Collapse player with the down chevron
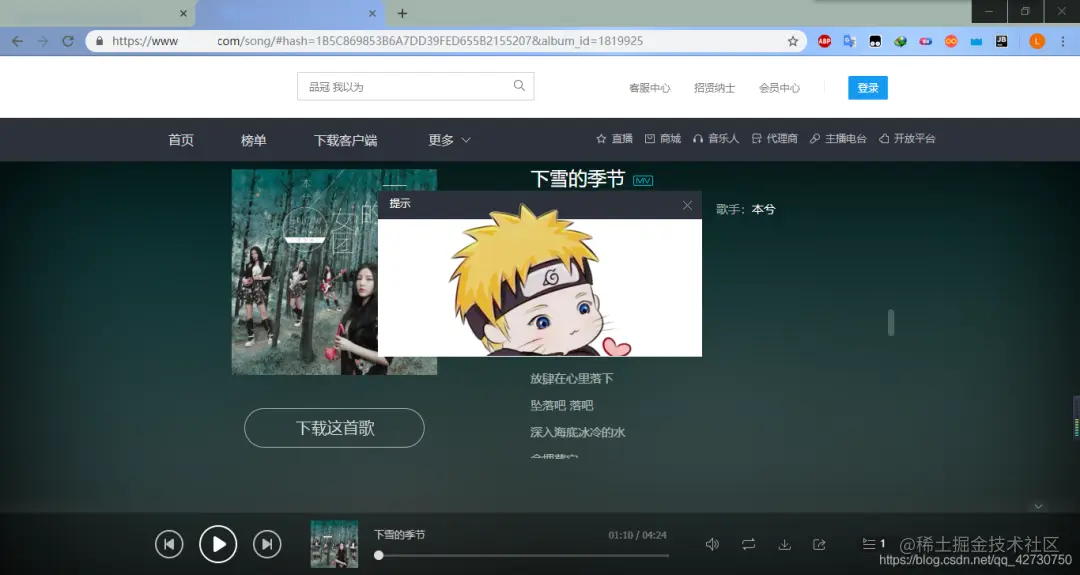Viewport: 1080px width, 575px height. (1038, 506)
